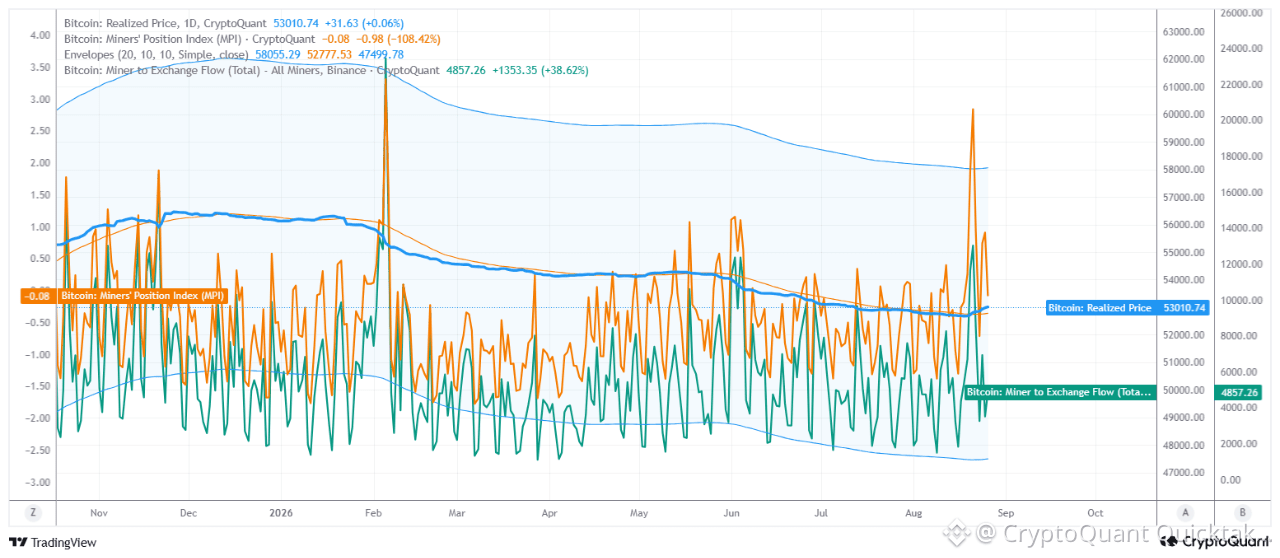Click the Jun label on time axis
The image size is (1280, 558).
click(733, 511)
